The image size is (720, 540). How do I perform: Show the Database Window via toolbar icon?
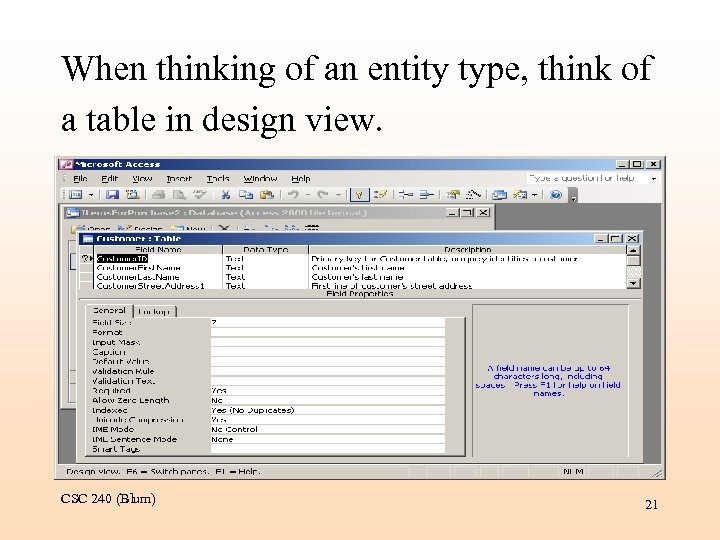(x=499, y=195)
